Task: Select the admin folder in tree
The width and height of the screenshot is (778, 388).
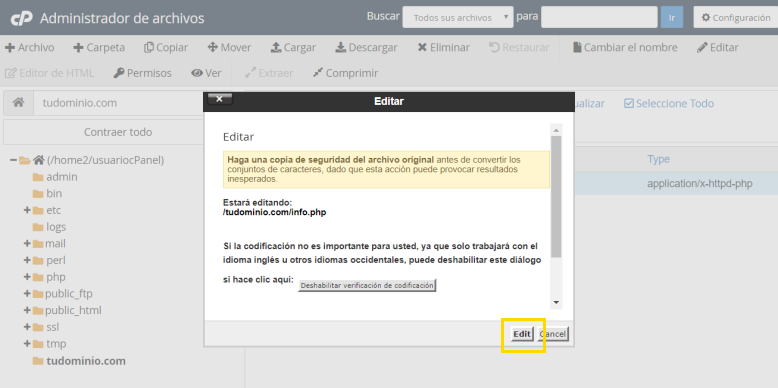Action: 55,177
